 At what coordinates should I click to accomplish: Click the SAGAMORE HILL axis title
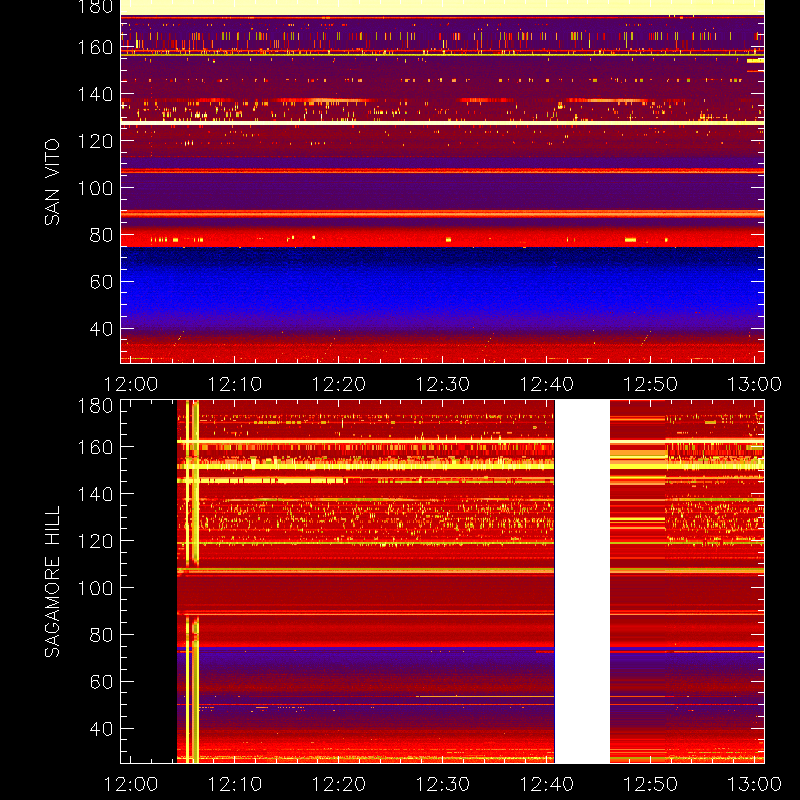point(52,582)
